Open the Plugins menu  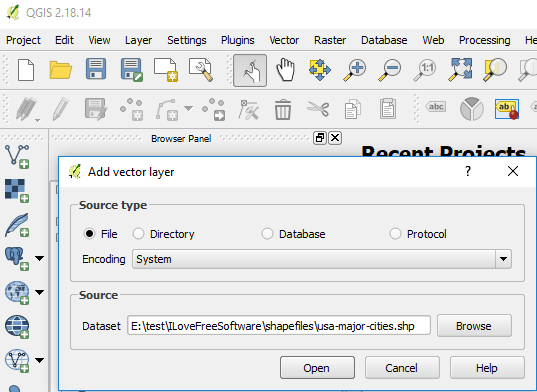tap(238, 40)
